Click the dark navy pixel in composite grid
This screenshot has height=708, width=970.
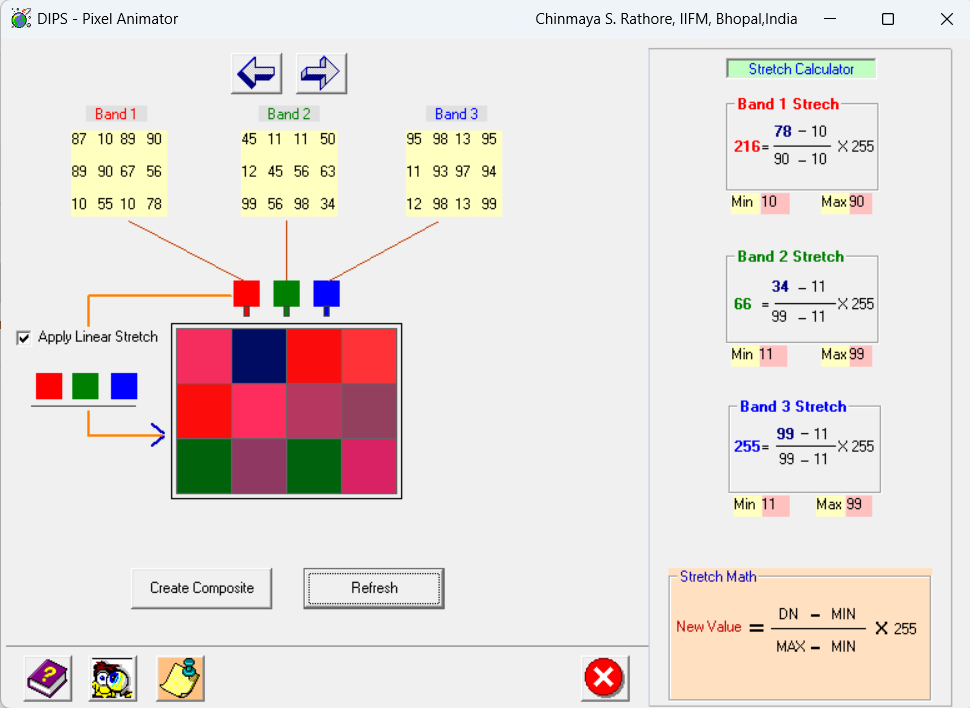point(259,355)
